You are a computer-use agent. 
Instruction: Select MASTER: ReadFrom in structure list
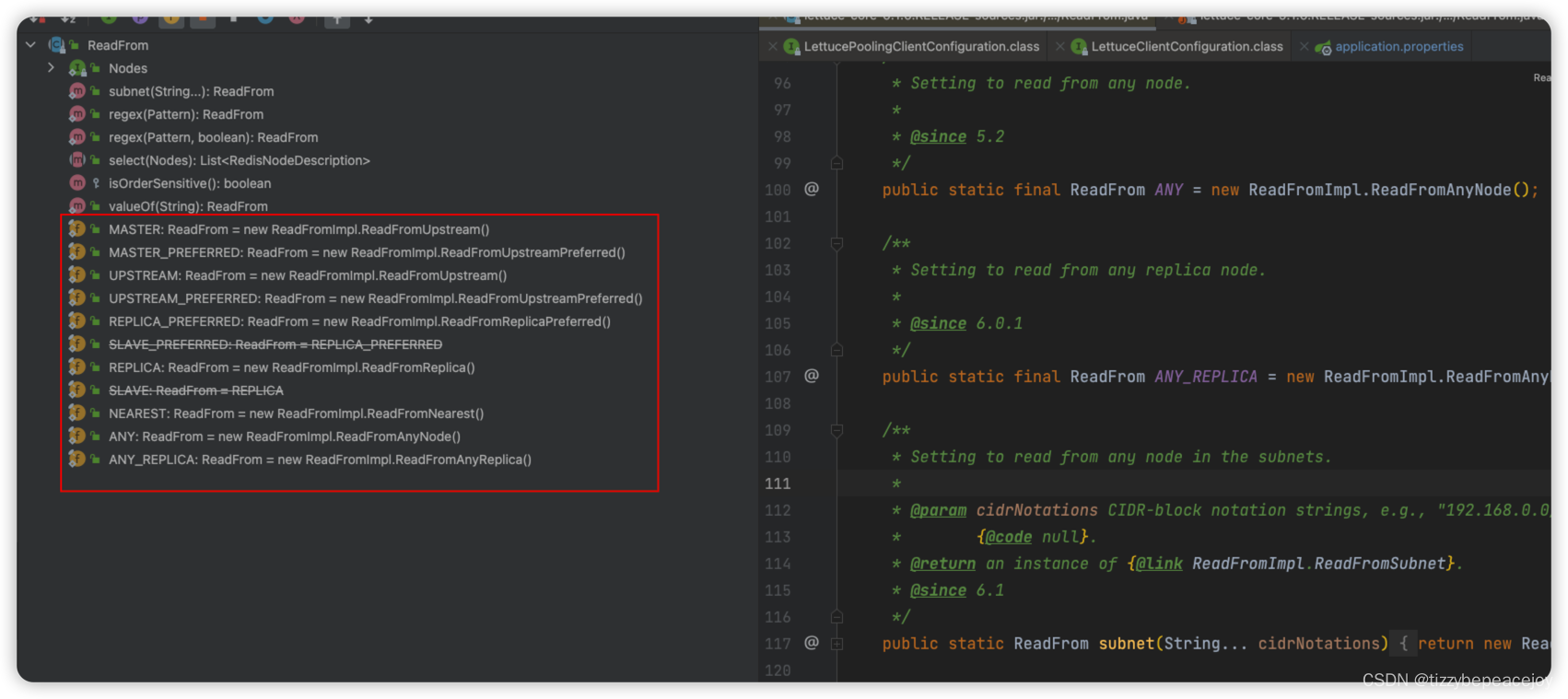click(x=298, y=229)
